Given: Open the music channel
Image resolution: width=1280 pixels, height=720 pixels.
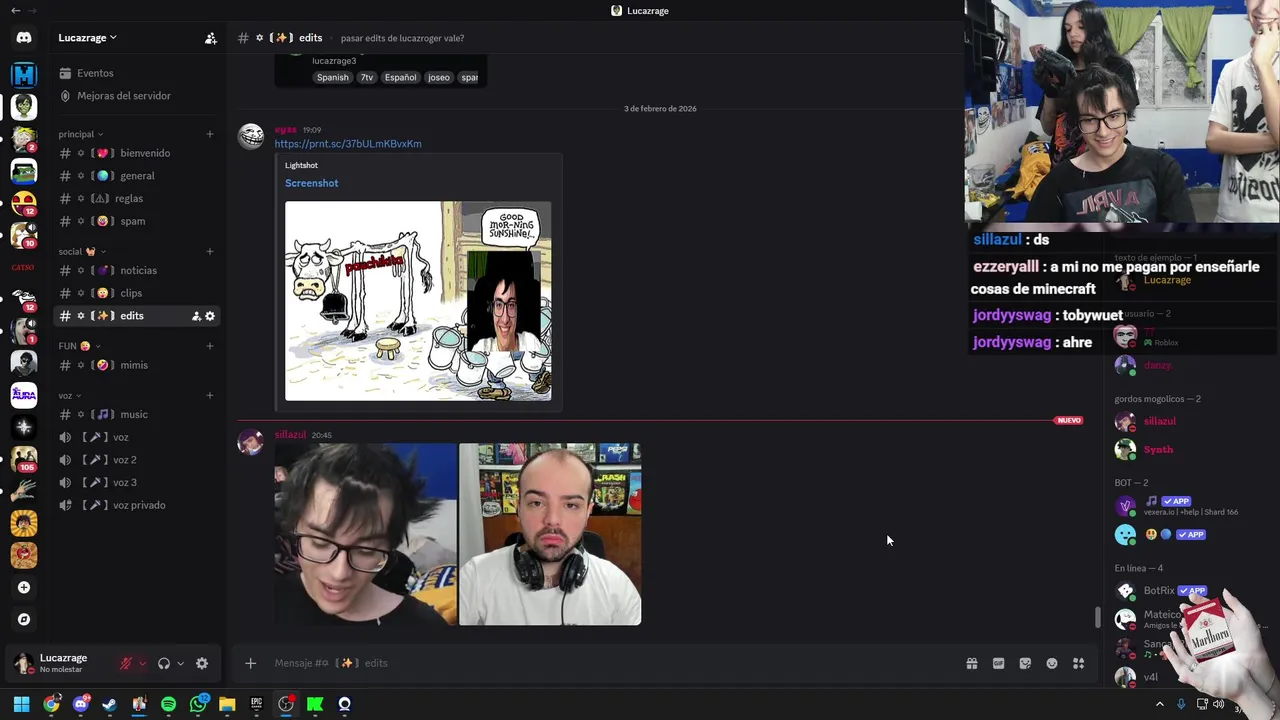Looking at the screenshot, I should click(137, 414).
